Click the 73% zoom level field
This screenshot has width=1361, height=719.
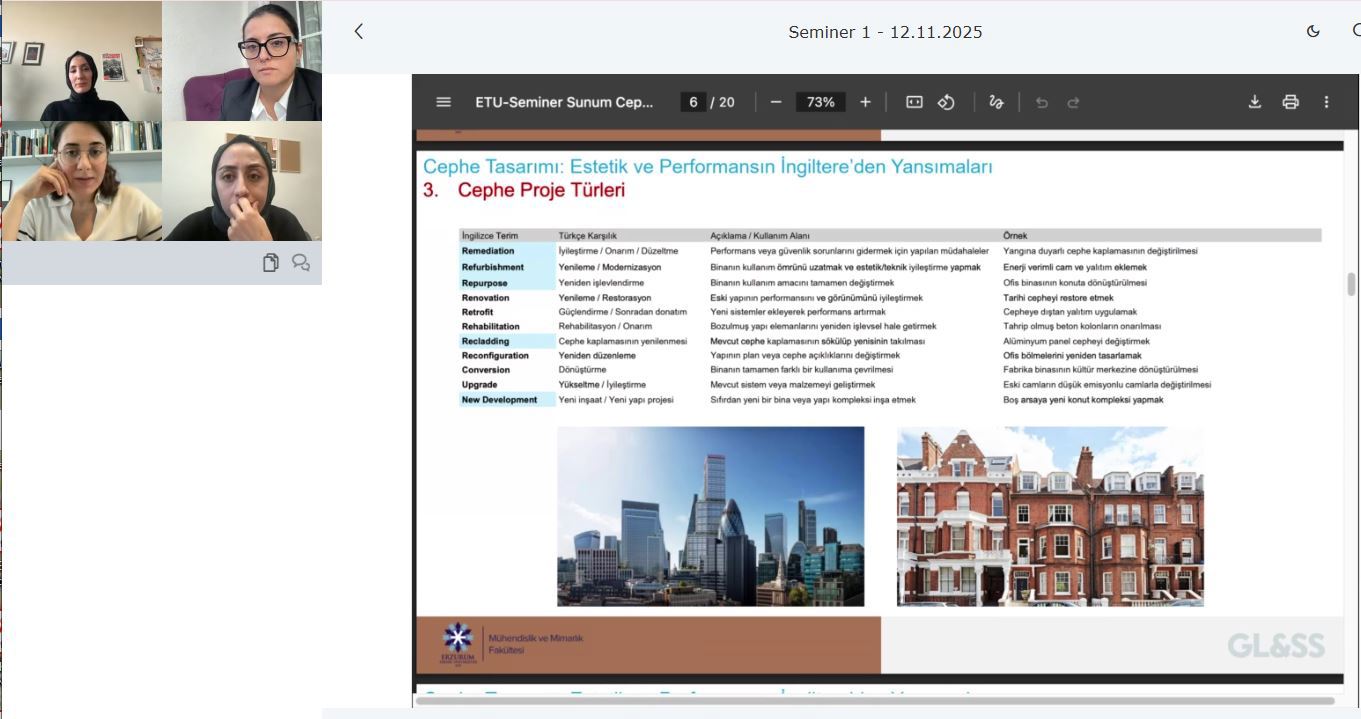pos(820,102)
